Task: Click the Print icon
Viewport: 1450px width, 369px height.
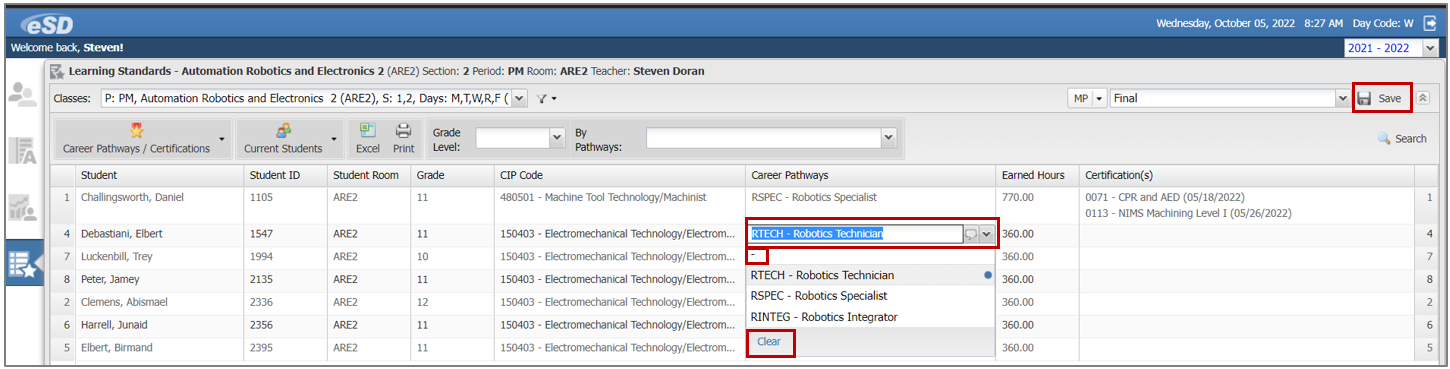Action: tap(403, 138)
